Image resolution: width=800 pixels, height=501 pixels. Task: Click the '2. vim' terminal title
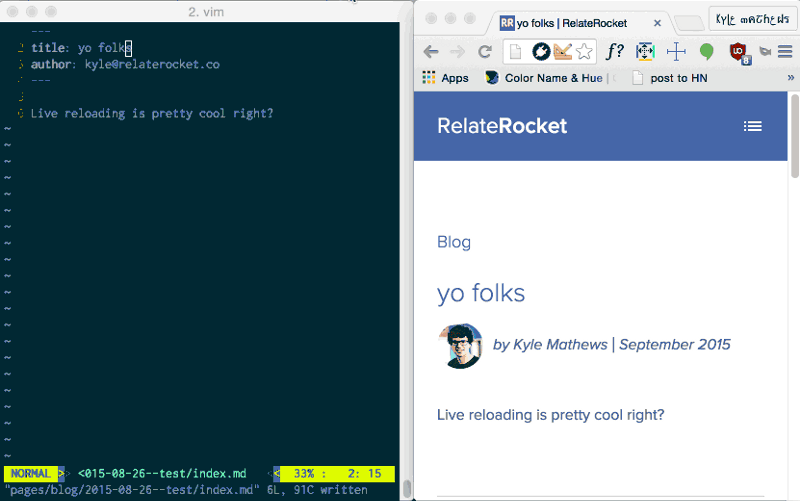(206, 12)
